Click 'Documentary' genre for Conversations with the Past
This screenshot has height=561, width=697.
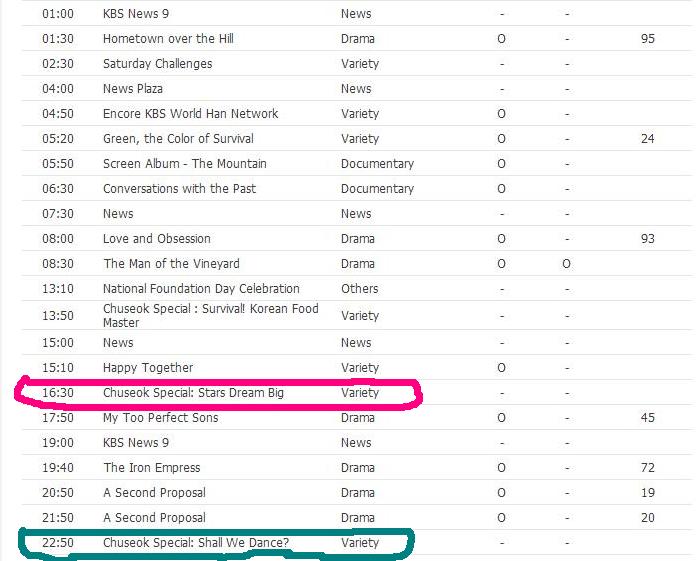(377, 188)
